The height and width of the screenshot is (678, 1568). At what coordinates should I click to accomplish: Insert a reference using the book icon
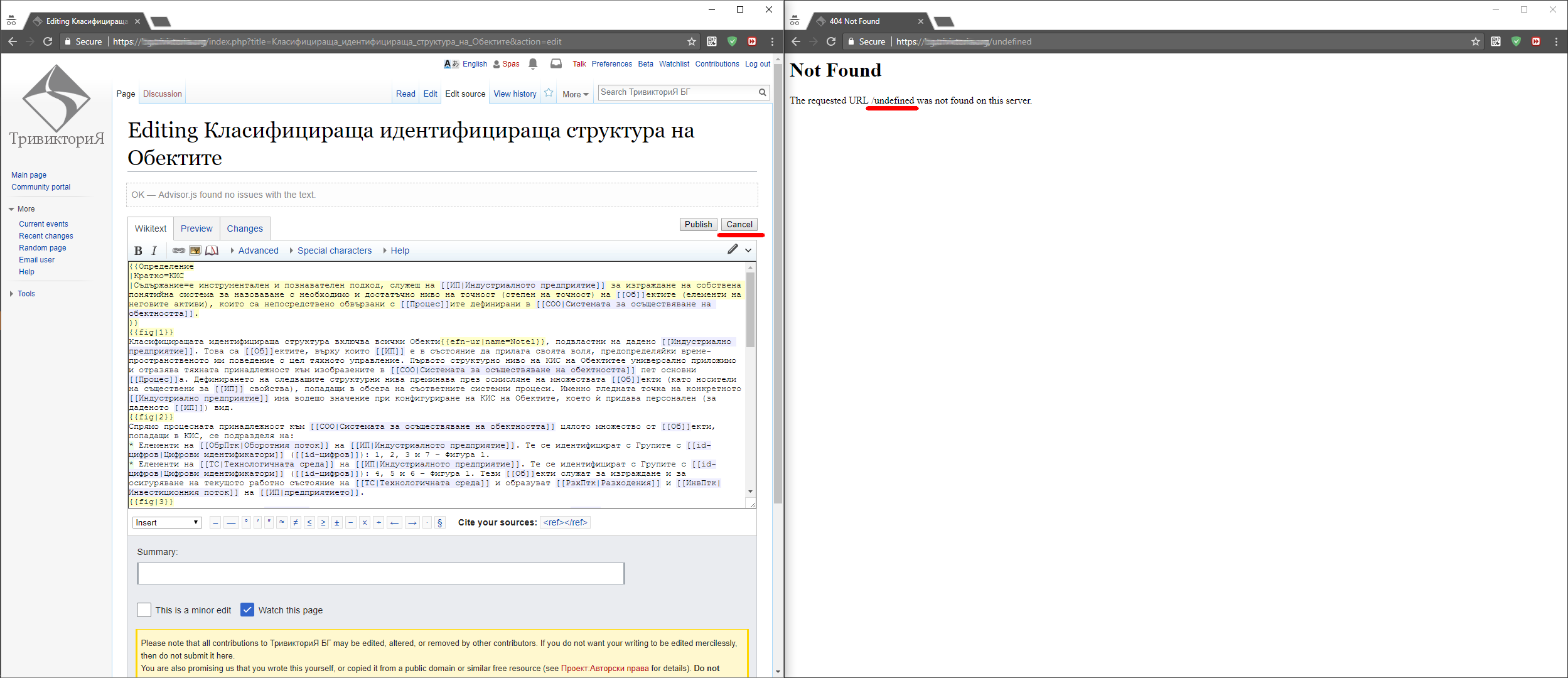coord(212,250)
